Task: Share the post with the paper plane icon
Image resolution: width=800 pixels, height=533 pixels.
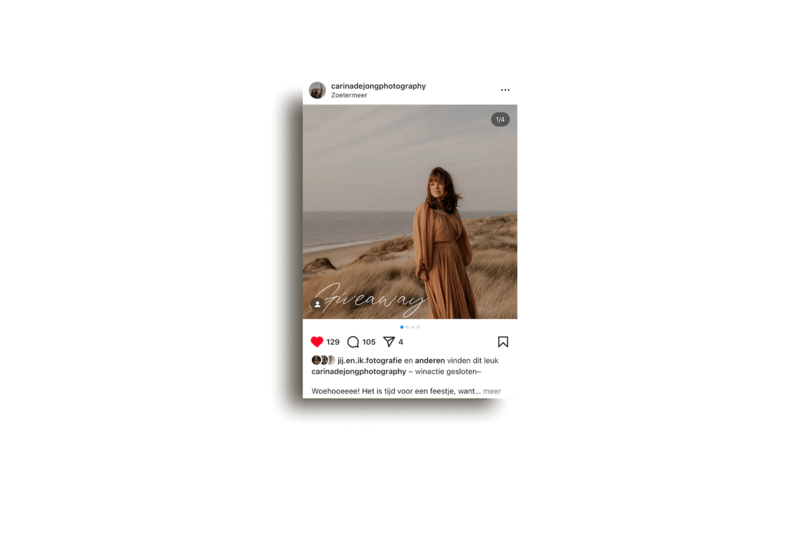Action: coord(389,342)
